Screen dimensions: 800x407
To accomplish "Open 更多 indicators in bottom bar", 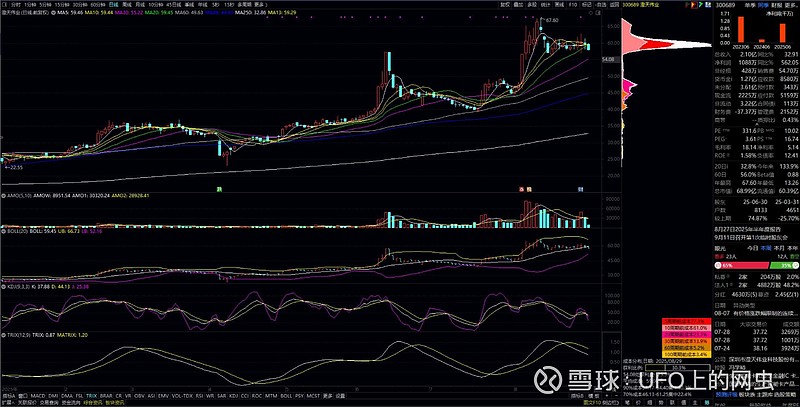I will 328,396.
